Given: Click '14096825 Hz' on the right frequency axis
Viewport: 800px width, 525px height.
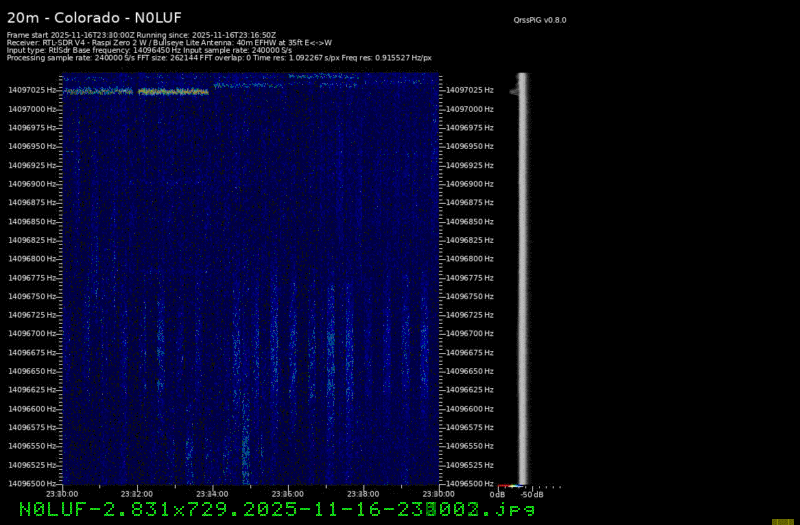Looking at the screenshot, I should pyautogui.click(x=469, y=240).
